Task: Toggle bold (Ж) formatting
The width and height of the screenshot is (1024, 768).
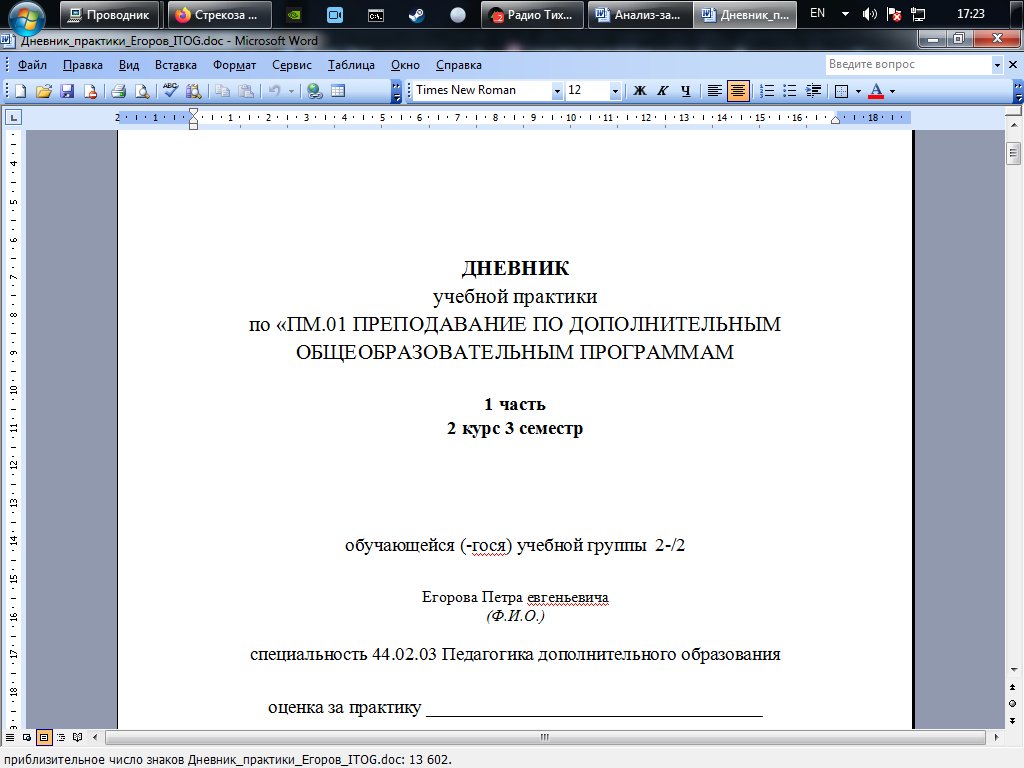Action: point(640,91)
